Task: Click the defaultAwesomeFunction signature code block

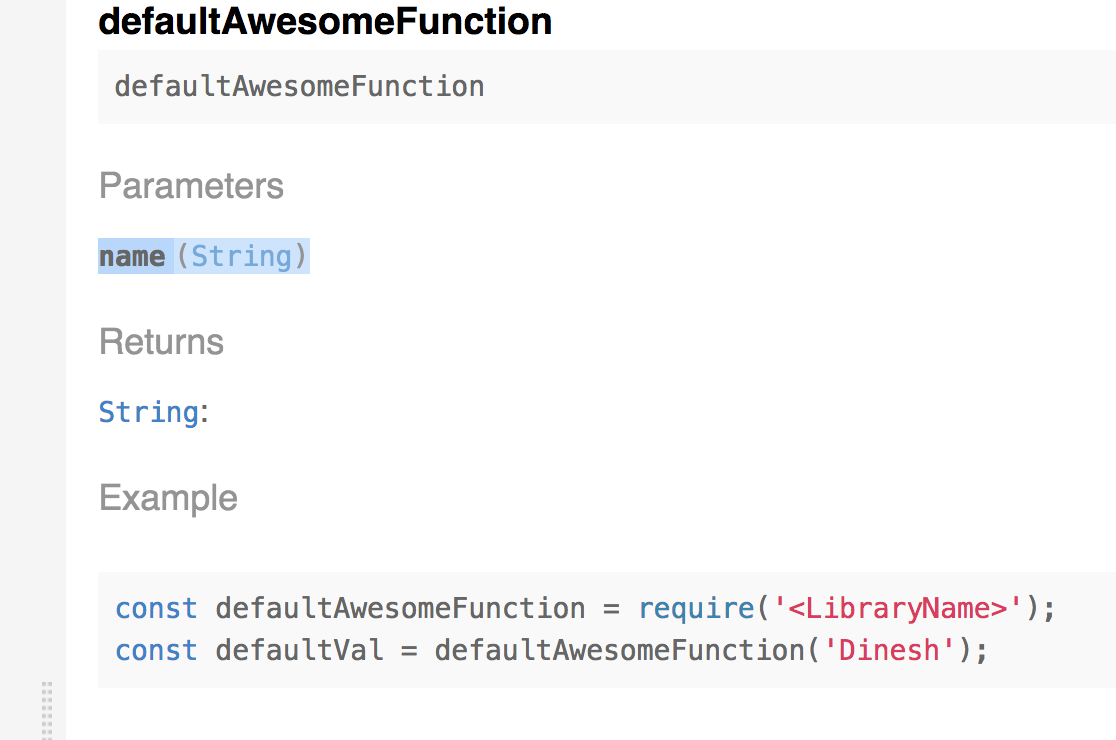Action: [x=606, y=87]
